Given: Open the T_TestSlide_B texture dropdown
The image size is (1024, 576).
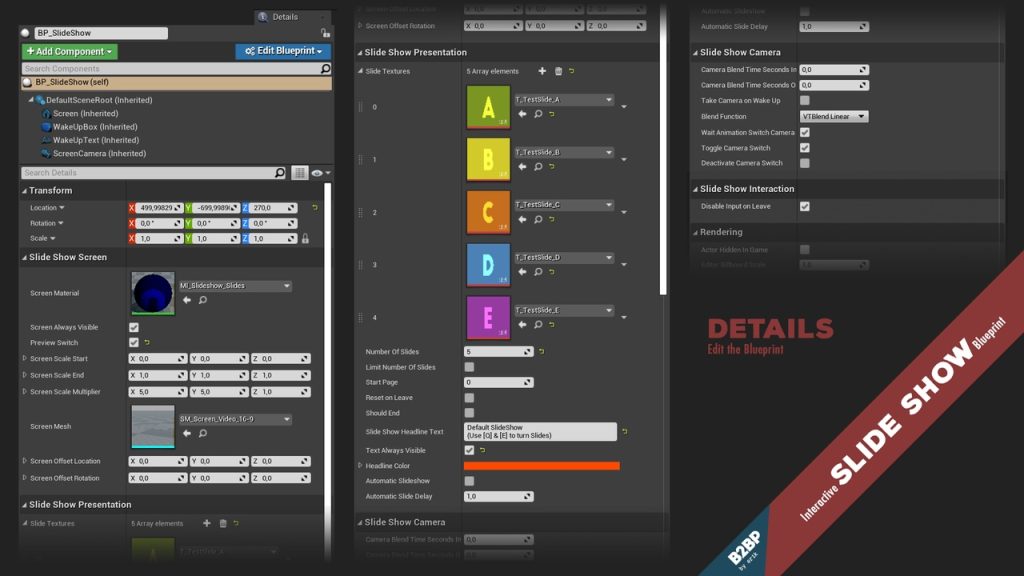Looking at the screenshot, I should click(x=564, y=152).
